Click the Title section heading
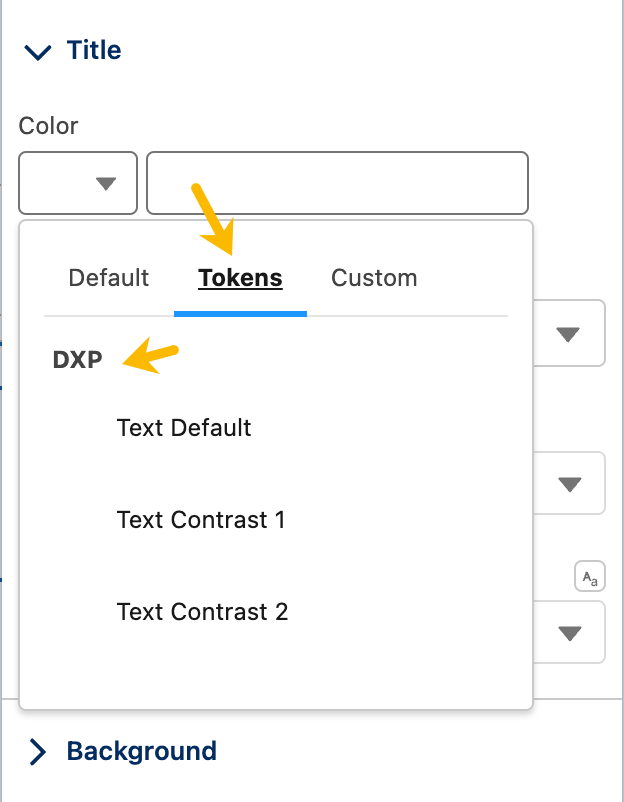 (x=94, y=50)
